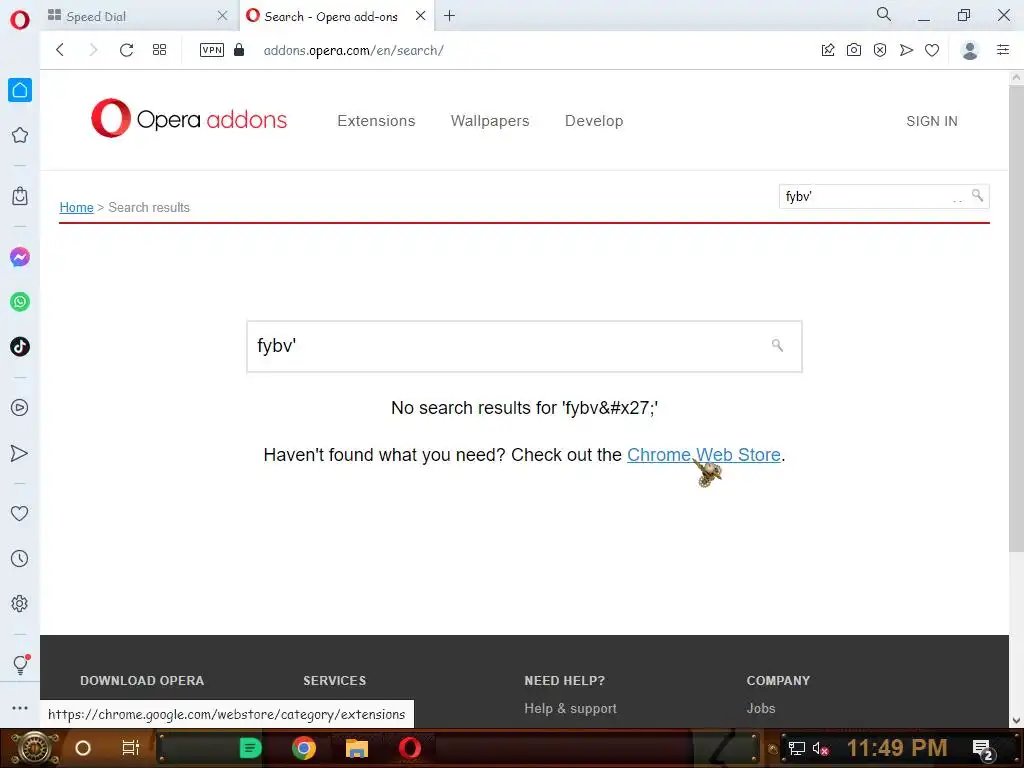Launch Messenger from the sidebar
Image resolution: width=1024 pixels, height=768 pixels.
point(20,257)
